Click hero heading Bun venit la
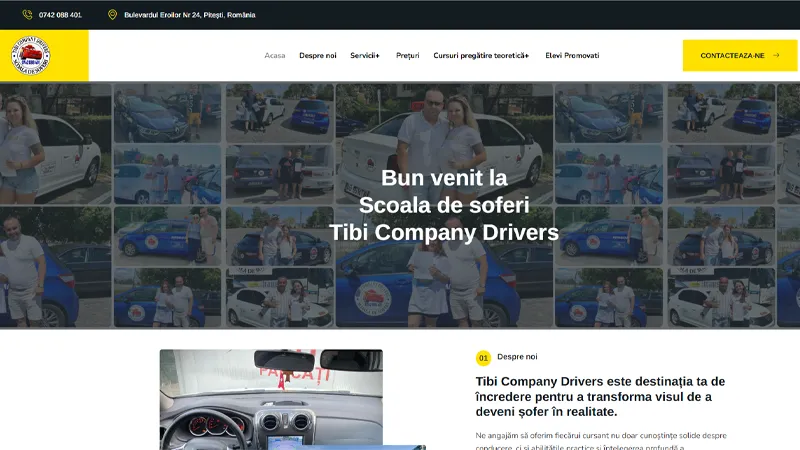Viewport: 800px width, 450px height. click(x=444, y=178)
